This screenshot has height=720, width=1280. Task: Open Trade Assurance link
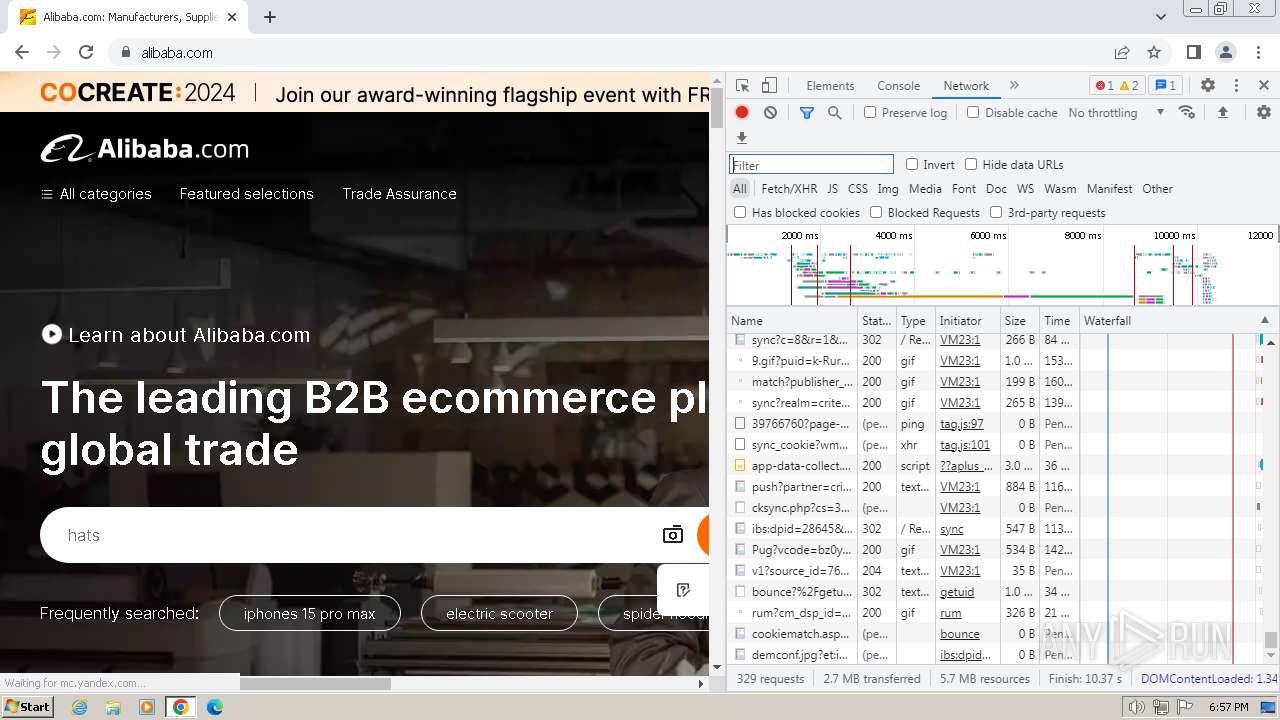399,194
